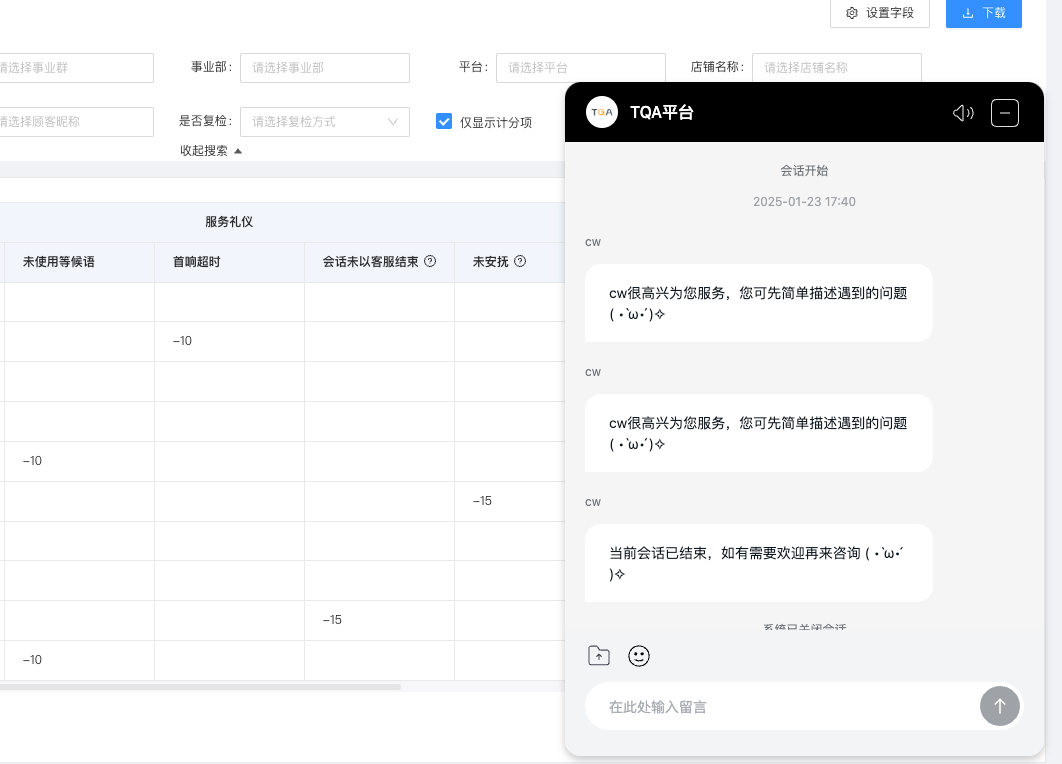Click the gear icon in 设置字段
Image resolution: width=1062 pixels, height=764 pixels.
[852, 13]
